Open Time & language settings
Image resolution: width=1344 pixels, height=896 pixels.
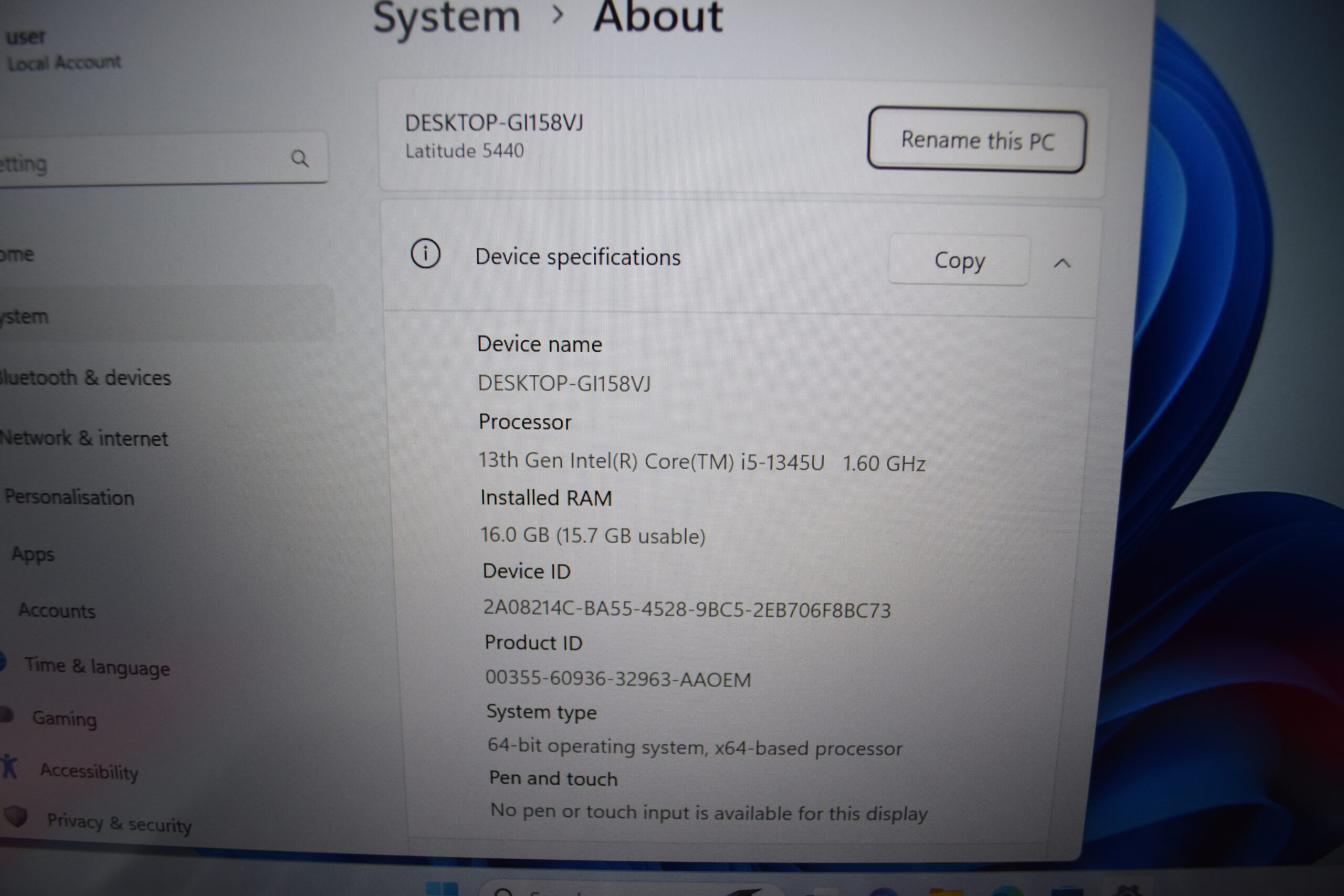click(97, 667)
